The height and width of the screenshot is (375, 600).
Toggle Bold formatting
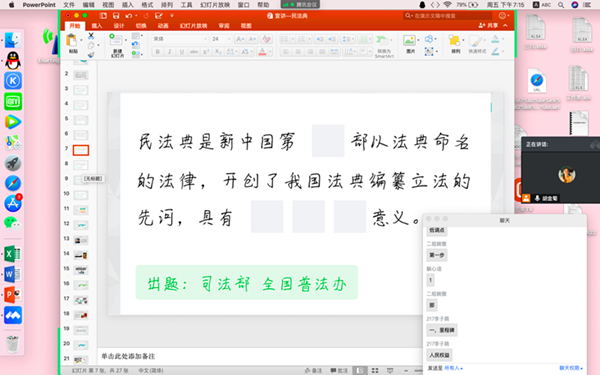158,52
